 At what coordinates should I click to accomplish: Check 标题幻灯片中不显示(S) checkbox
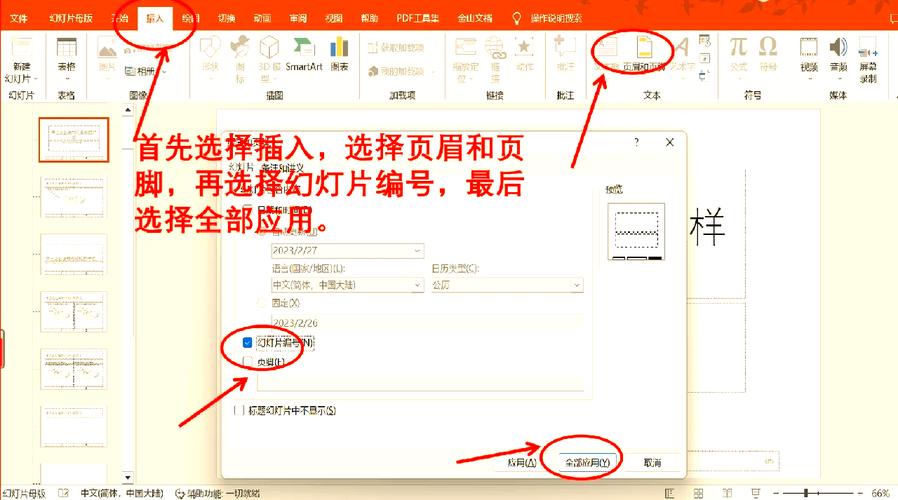[x=238, y=410]
